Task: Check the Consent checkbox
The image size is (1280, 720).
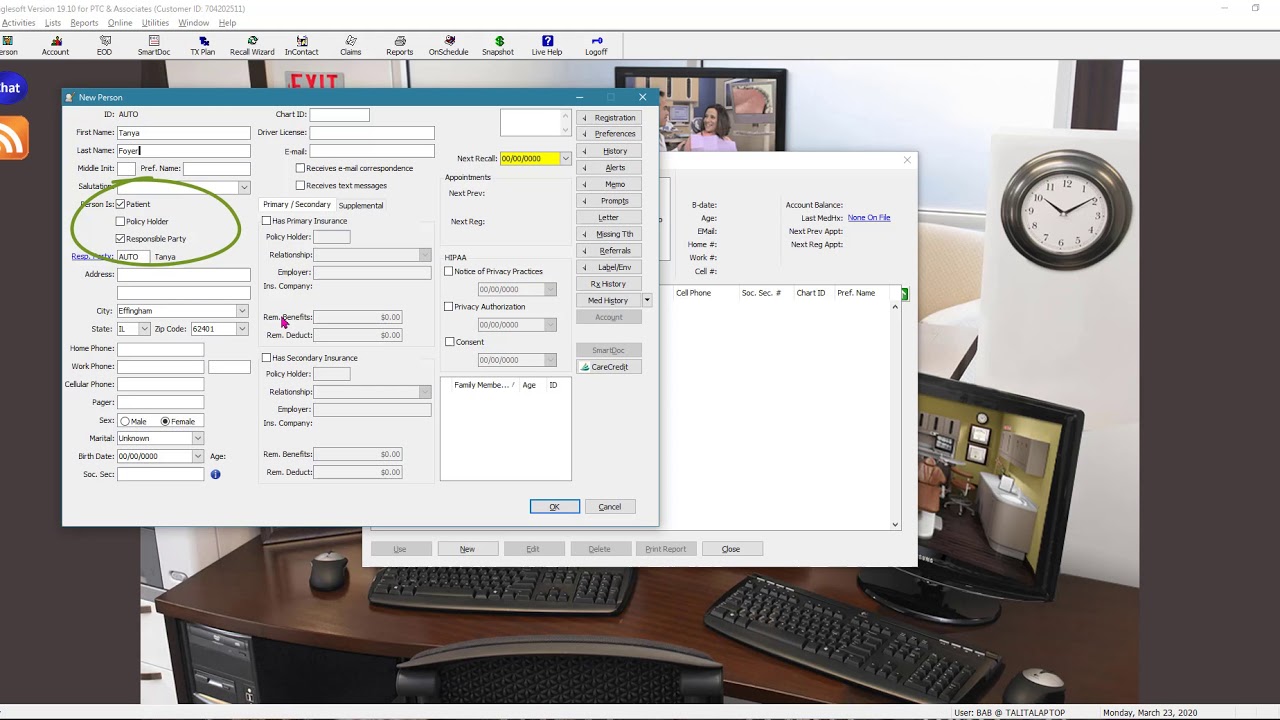Action: [x=449, y=342]
